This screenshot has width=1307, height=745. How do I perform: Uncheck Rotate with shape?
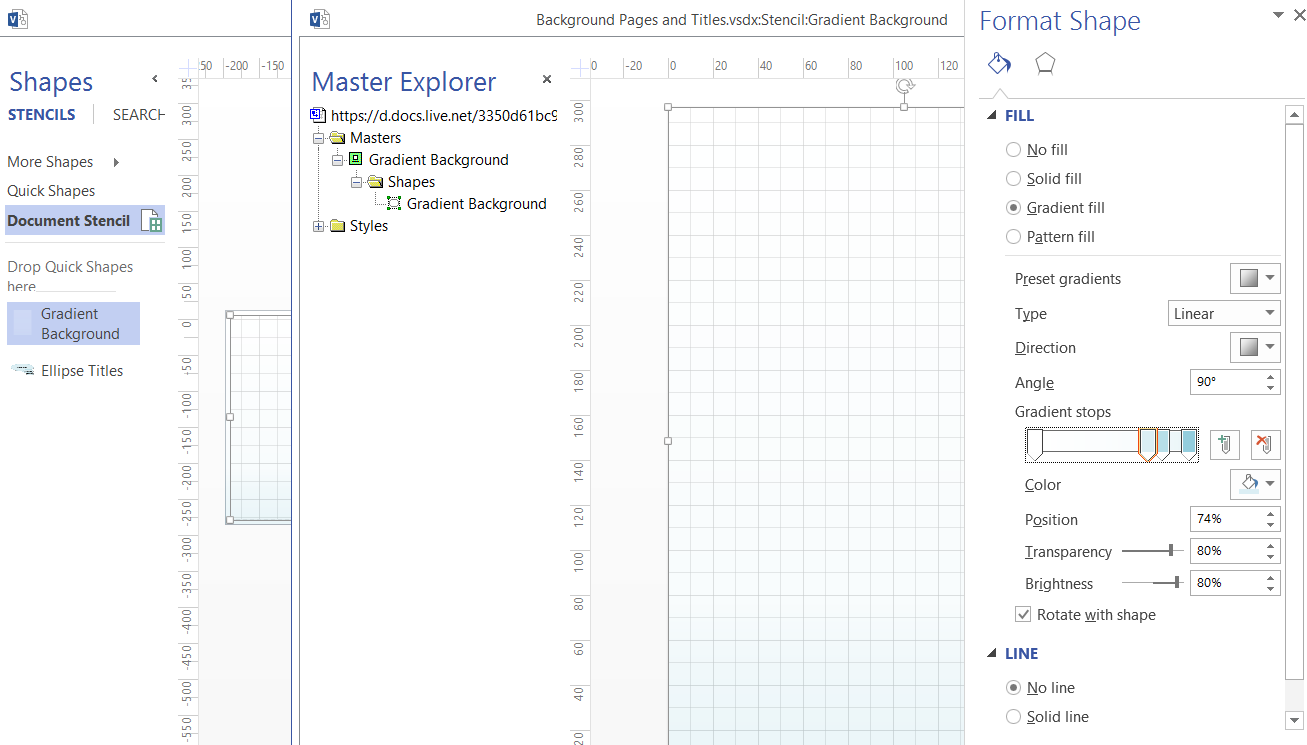click(1023, 614)
